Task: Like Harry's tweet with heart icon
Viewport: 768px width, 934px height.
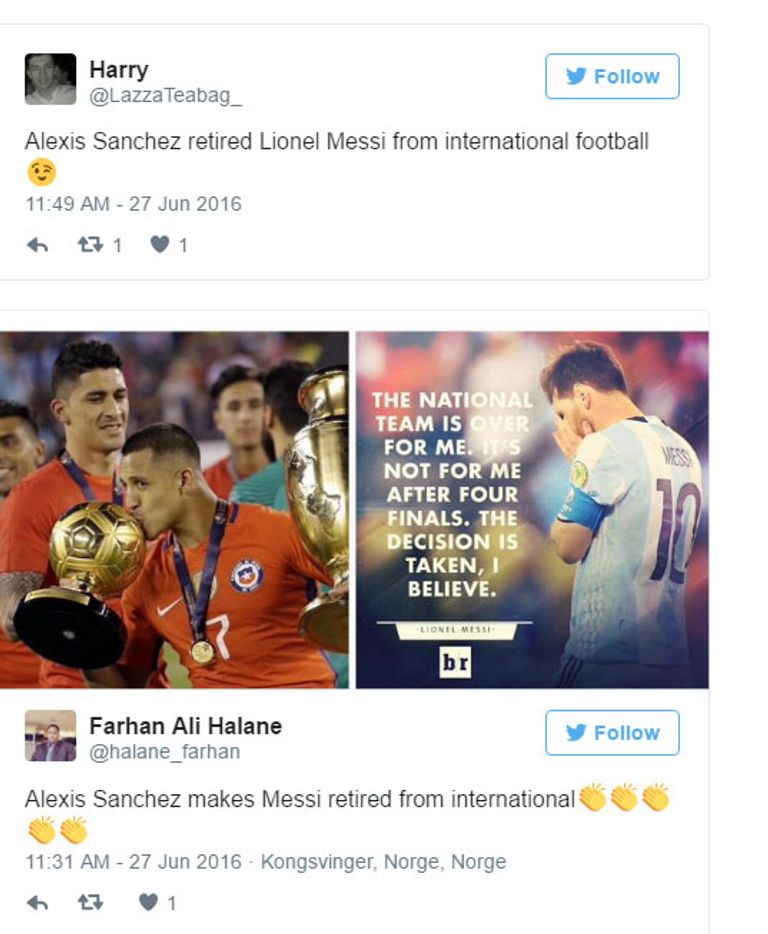Action: pyautogui.click(x=159, y=244)
